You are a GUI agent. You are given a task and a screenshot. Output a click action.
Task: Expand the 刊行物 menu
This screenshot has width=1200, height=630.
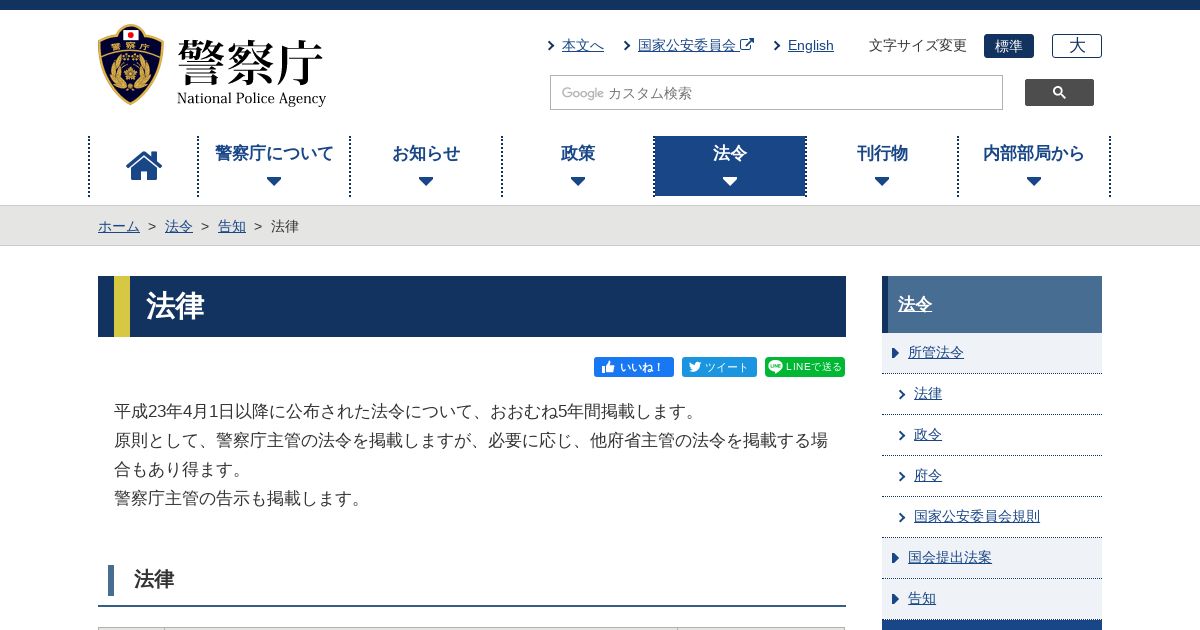pyautogui.click(x=882, y=166)
